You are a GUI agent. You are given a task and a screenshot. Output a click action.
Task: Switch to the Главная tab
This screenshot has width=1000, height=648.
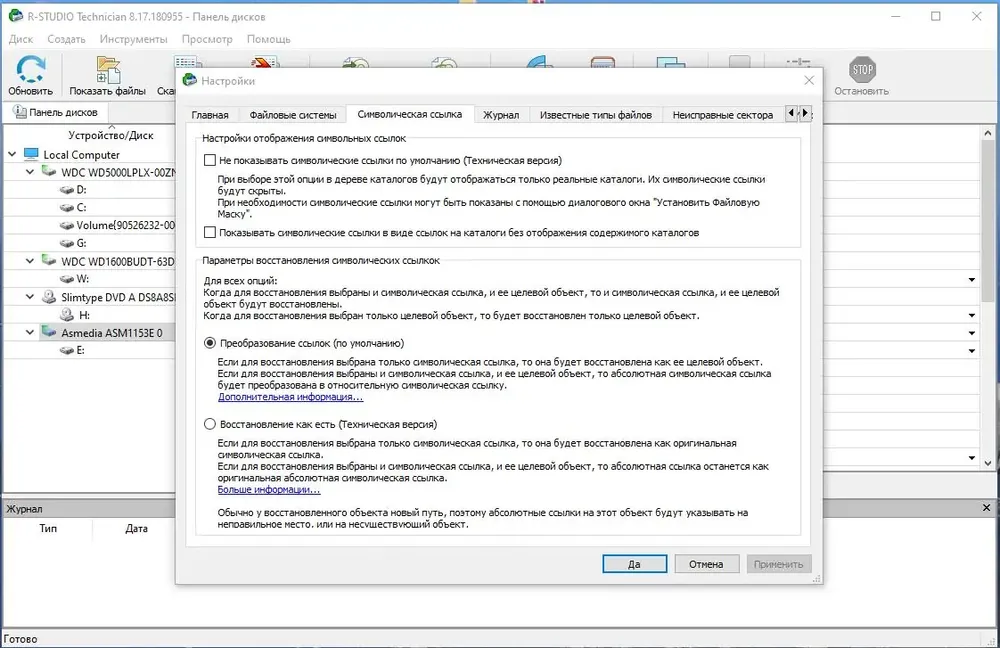(x=210, y=115)
